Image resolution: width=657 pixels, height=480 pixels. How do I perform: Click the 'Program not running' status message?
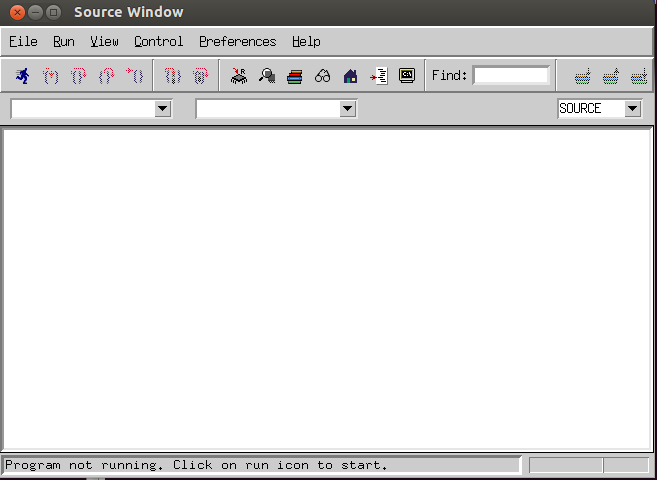click(x=196, y=465)
